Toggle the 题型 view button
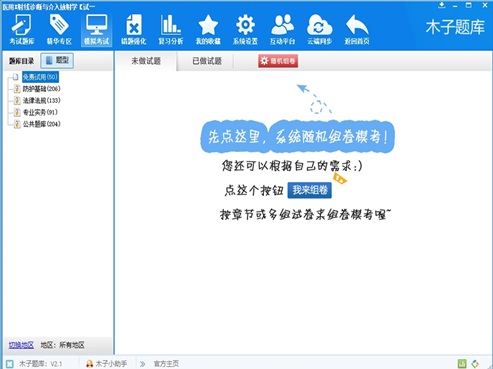The height and width of the screenshot is (369, 493). pos(57,61)
